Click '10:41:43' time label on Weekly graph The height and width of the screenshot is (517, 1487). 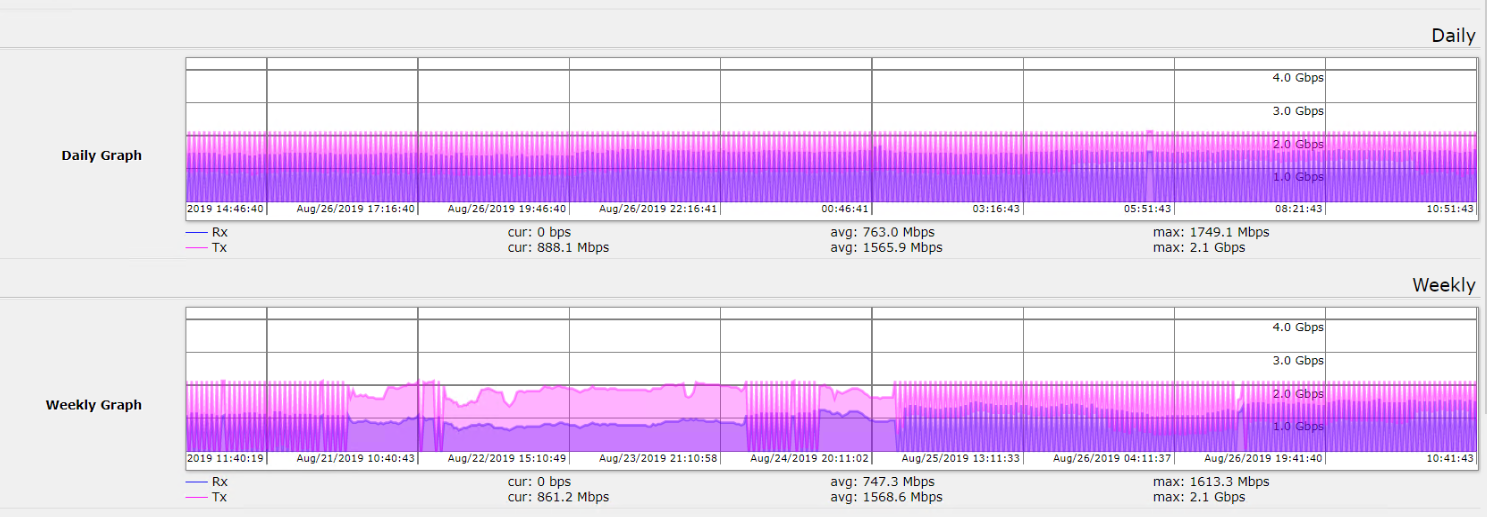pos(1450,458)
